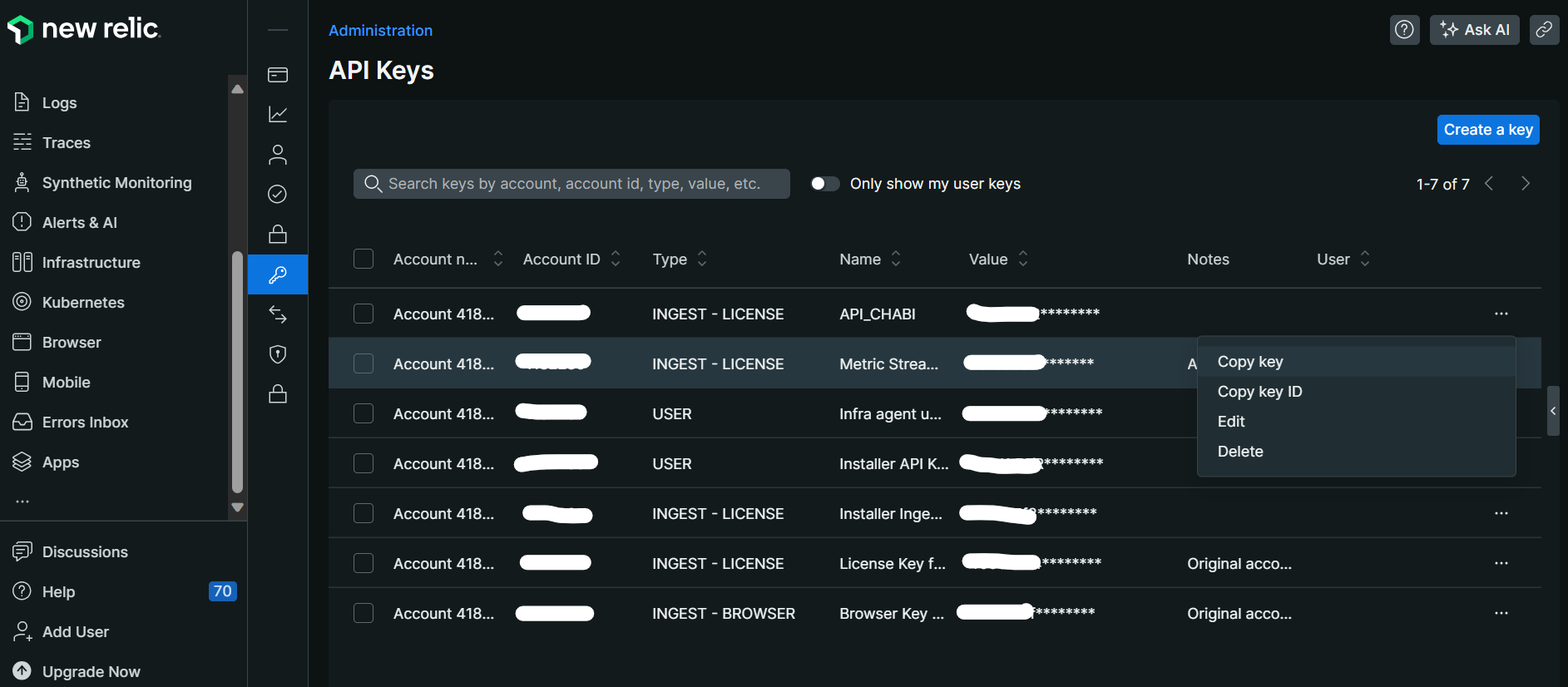Click the user profile icon in the admin sidebar
The height and width of the screenshot is (687, 1568).
pyautogui.click(x=278, y=155)
